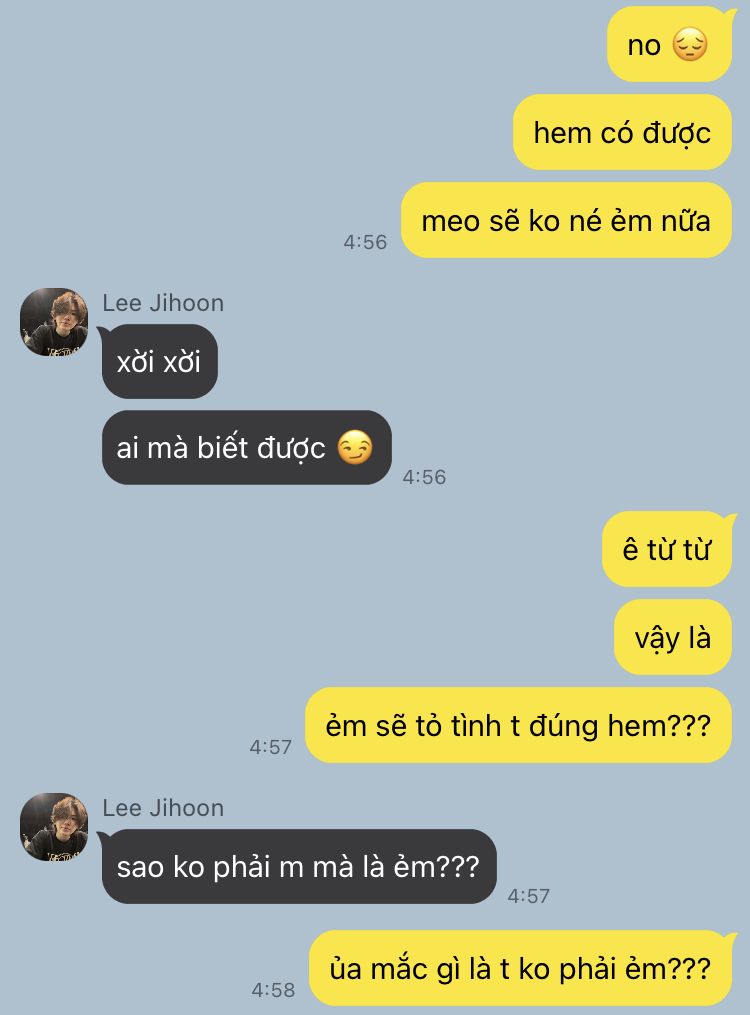Select the 'no' message with pensive emoji
The width and height of the screenshot is (750, 1015).
[x=669, y=45]
